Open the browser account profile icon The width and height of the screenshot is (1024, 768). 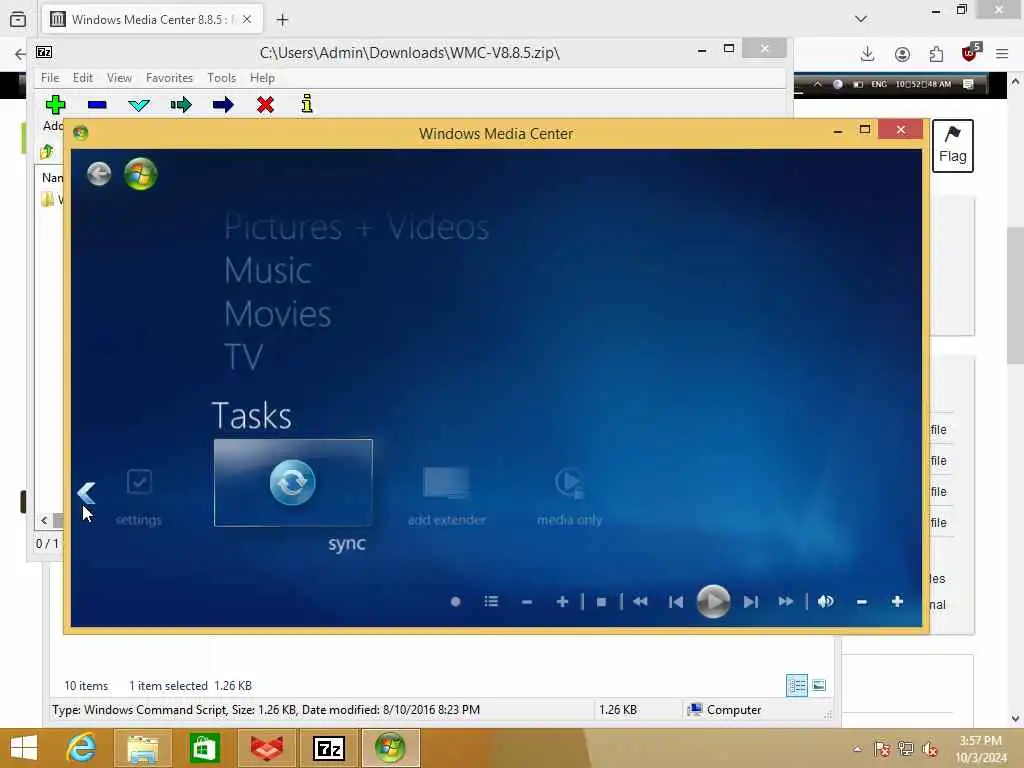coord(902,54)
